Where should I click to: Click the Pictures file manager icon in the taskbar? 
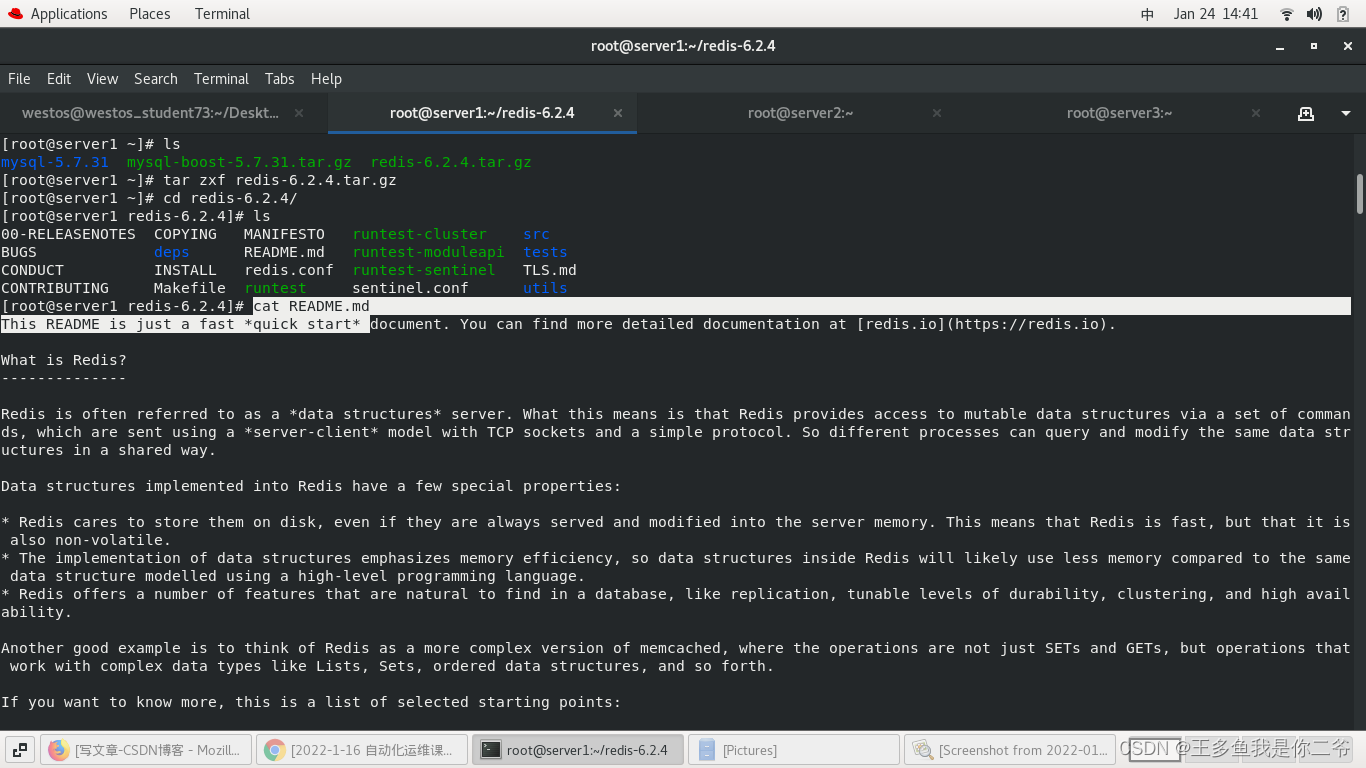click(x=707, y=750)
